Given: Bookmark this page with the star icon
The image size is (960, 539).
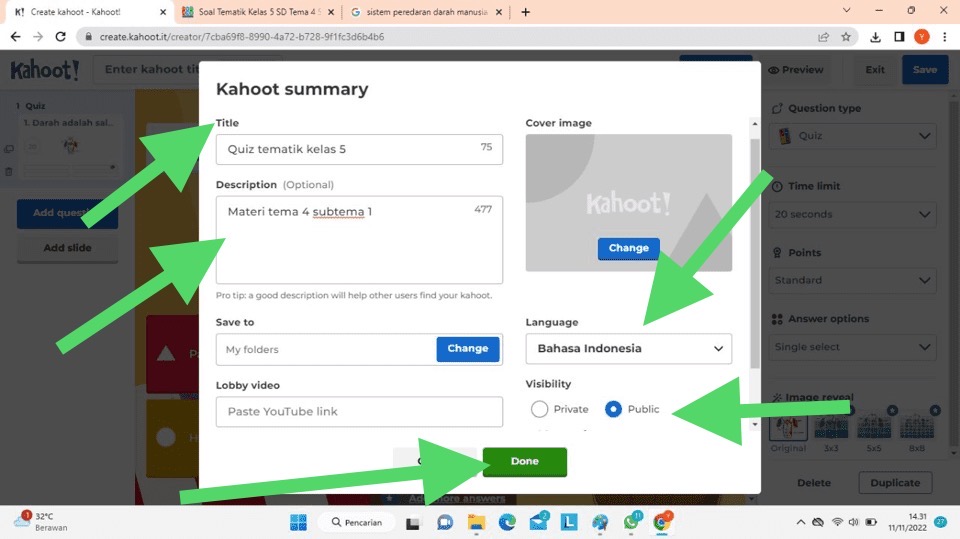Looking at the screenshot, I should point(846,37).
